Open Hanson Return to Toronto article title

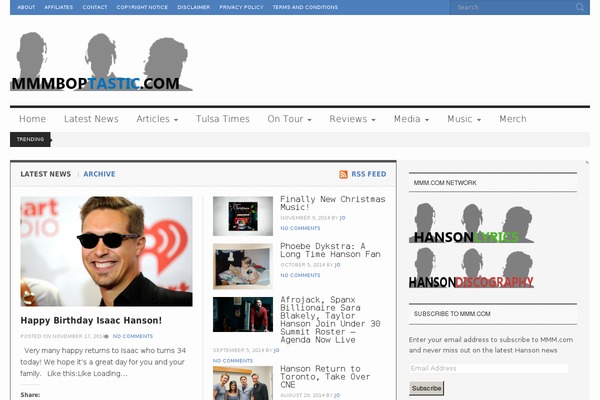tap(325, 377)
